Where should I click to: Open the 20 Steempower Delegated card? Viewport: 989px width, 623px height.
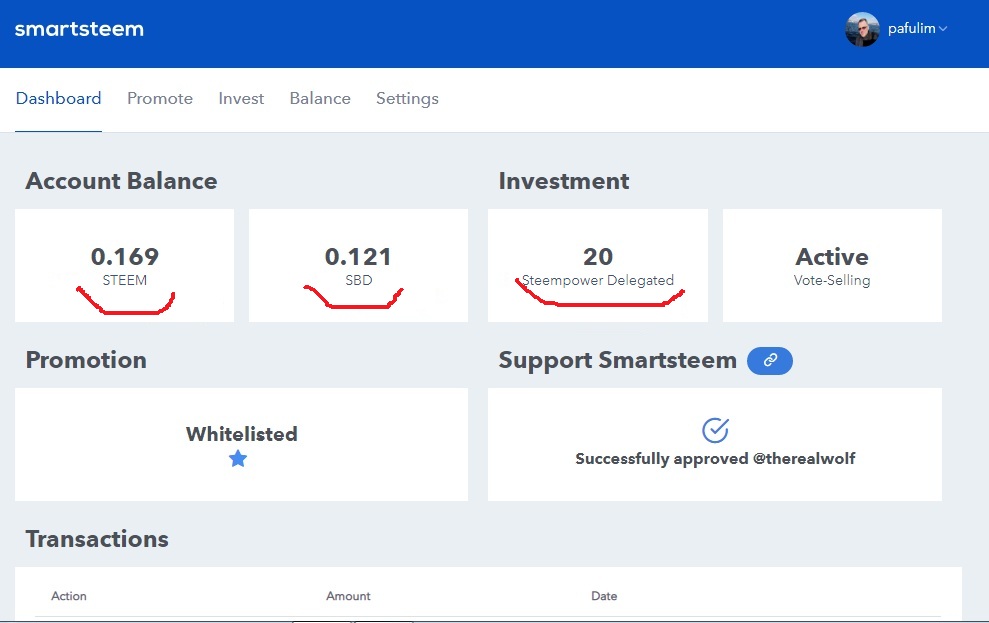597,265
